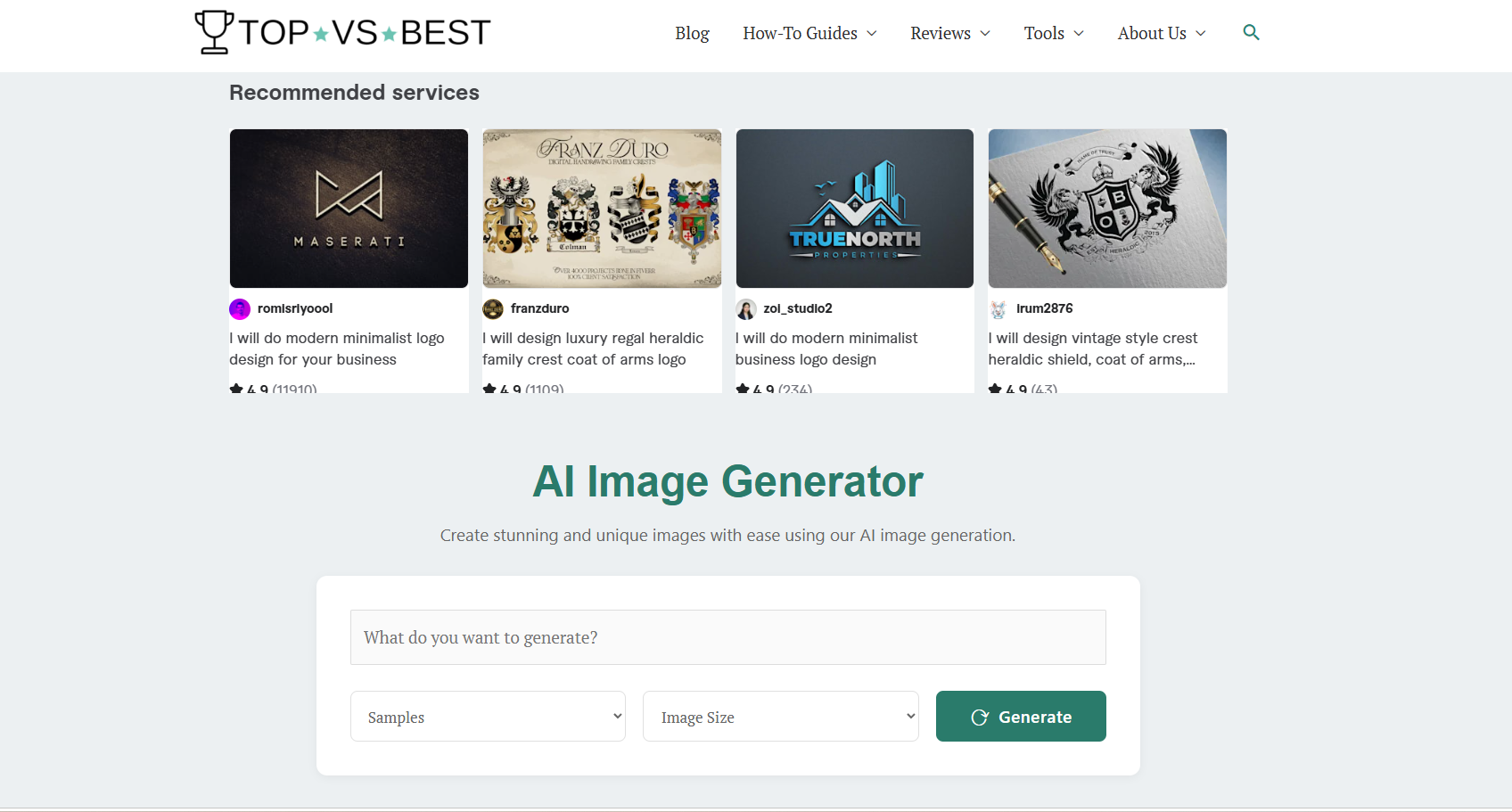Open the Image Size dropdown
Image resolution: width=1512 pixels, height=812 pixels.
pos(780,717)
